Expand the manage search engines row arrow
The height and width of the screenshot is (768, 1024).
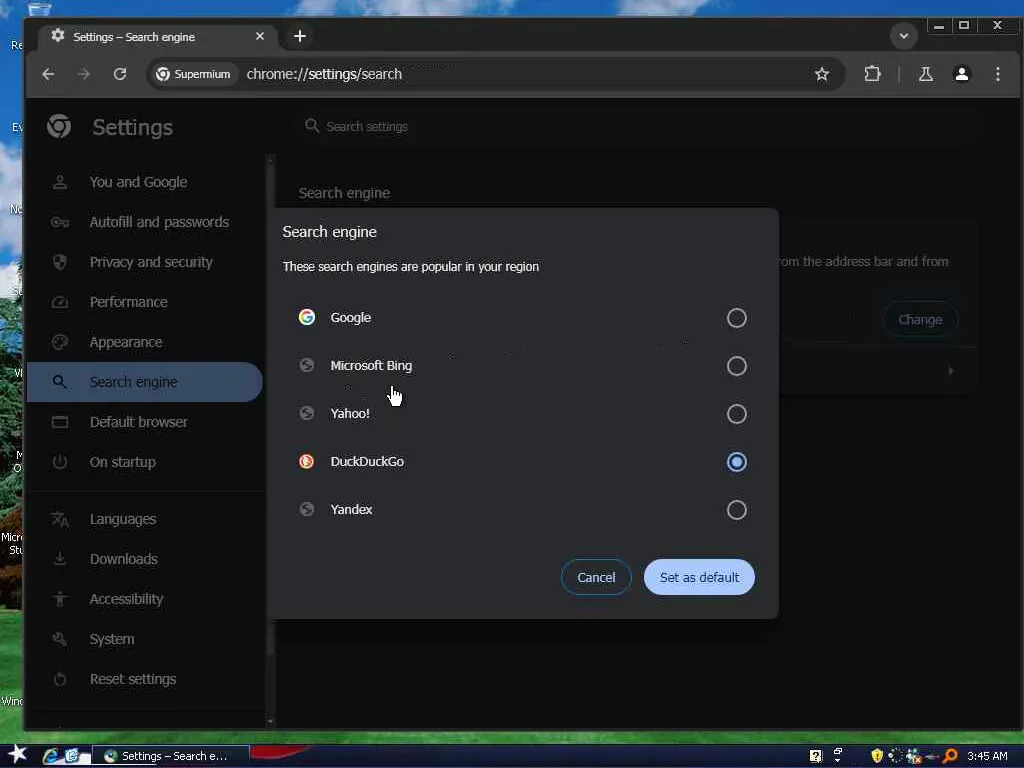click(x=951, y=371)
